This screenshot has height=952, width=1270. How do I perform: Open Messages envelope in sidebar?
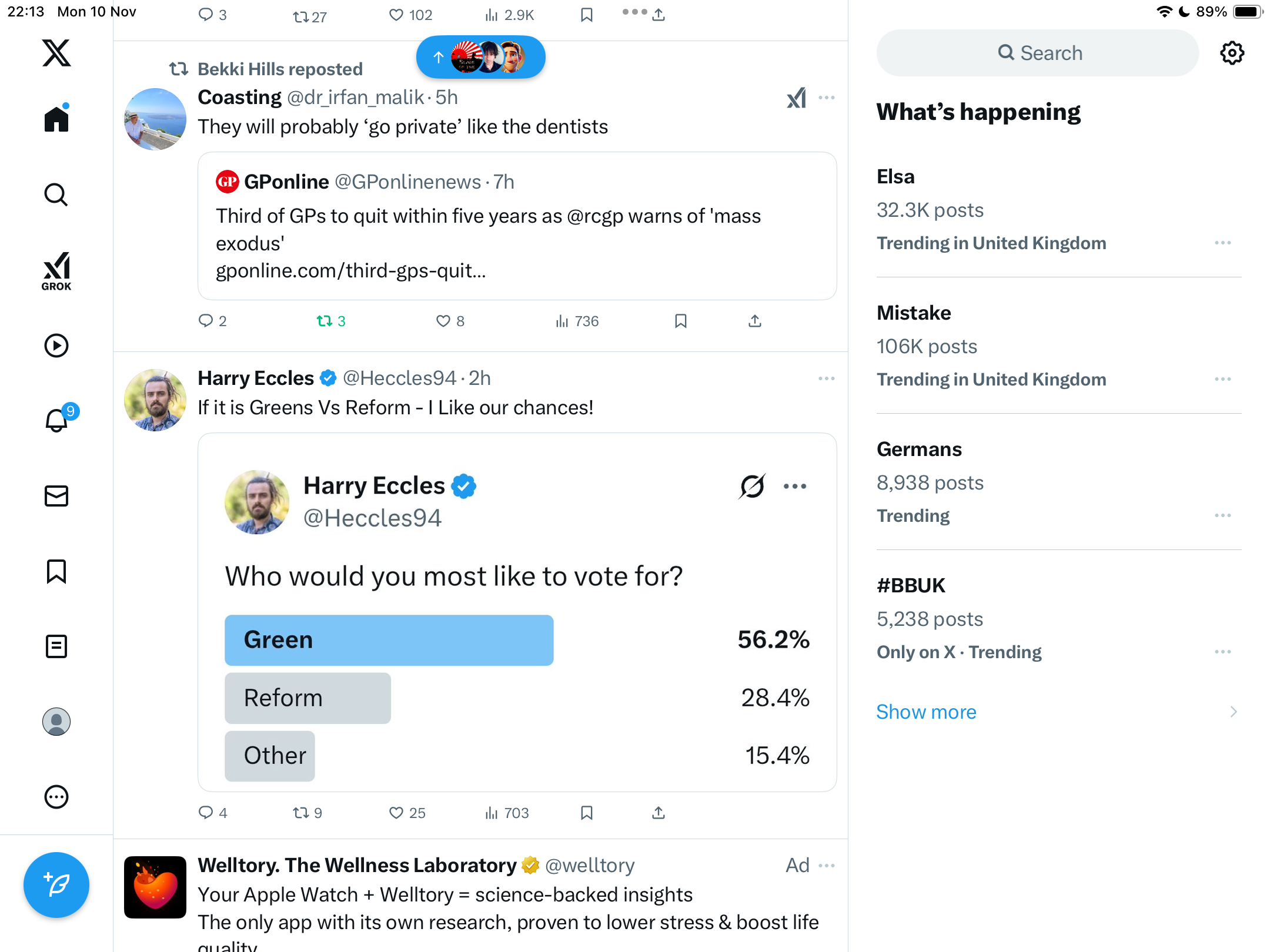[x=56, y=496]
